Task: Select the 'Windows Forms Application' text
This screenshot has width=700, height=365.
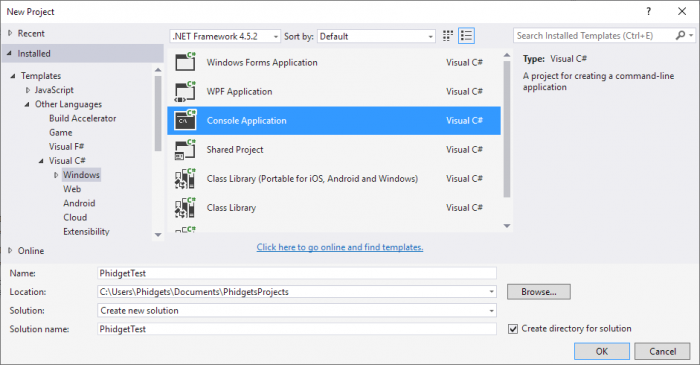Action: pyautogui.click(x=262, y=62)
